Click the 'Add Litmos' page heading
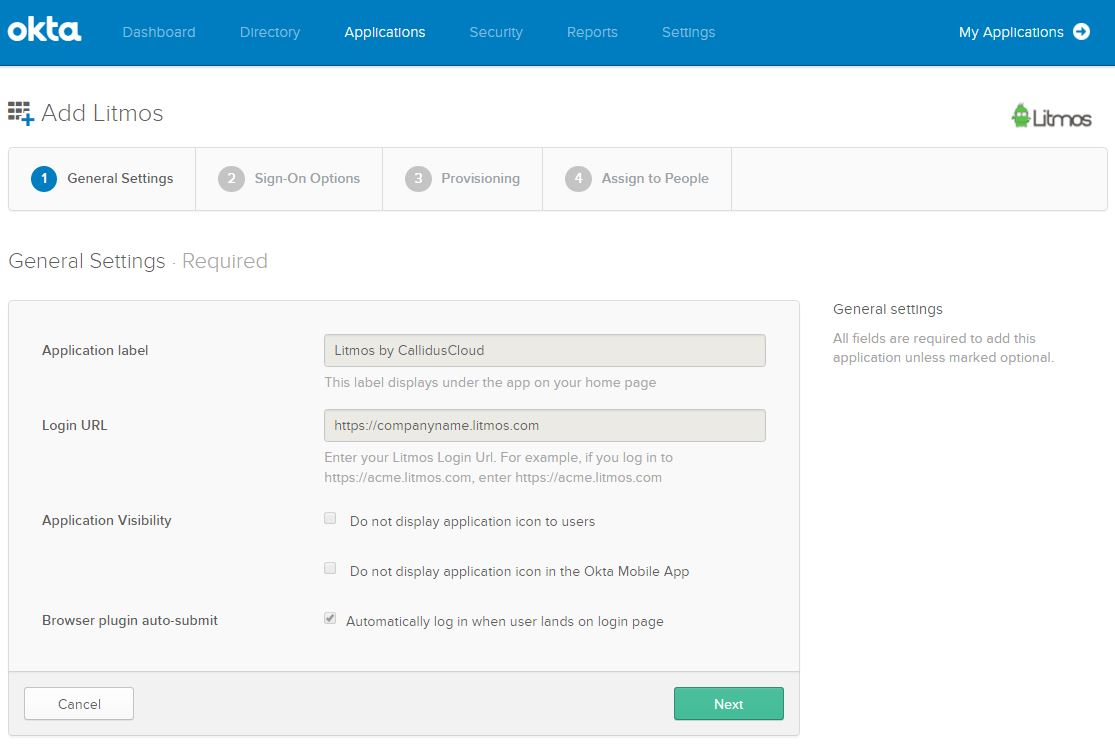Image resolution: width=1115 pixels, height=744 pixels. (102, 113)
